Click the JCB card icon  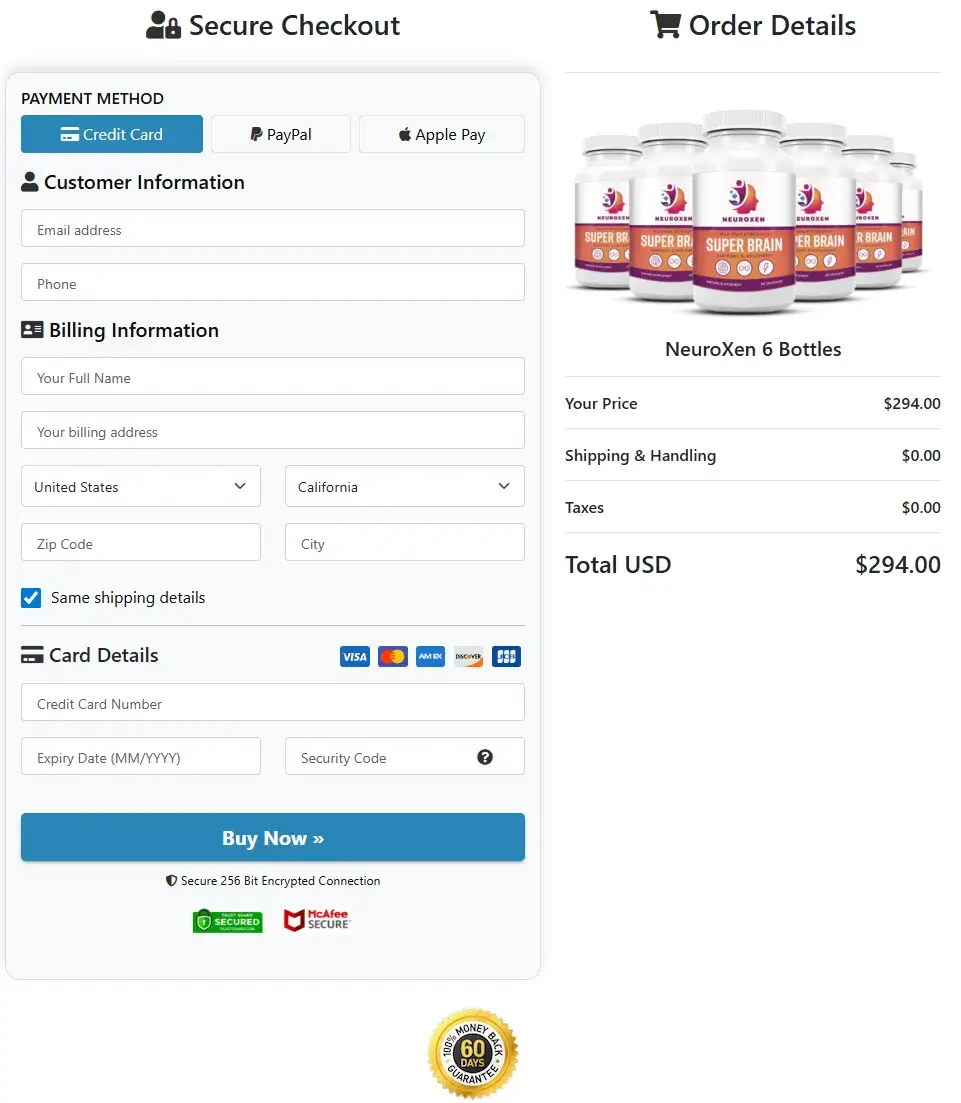click(506, 656)
